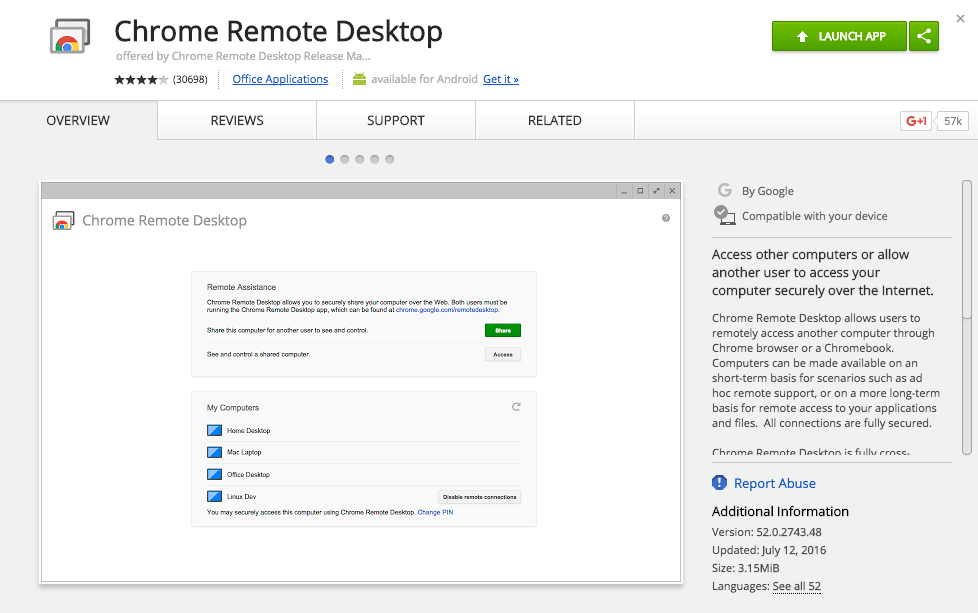Click the Change PIN link
This screenshot has height=613, width=978.
click(435, 513)
